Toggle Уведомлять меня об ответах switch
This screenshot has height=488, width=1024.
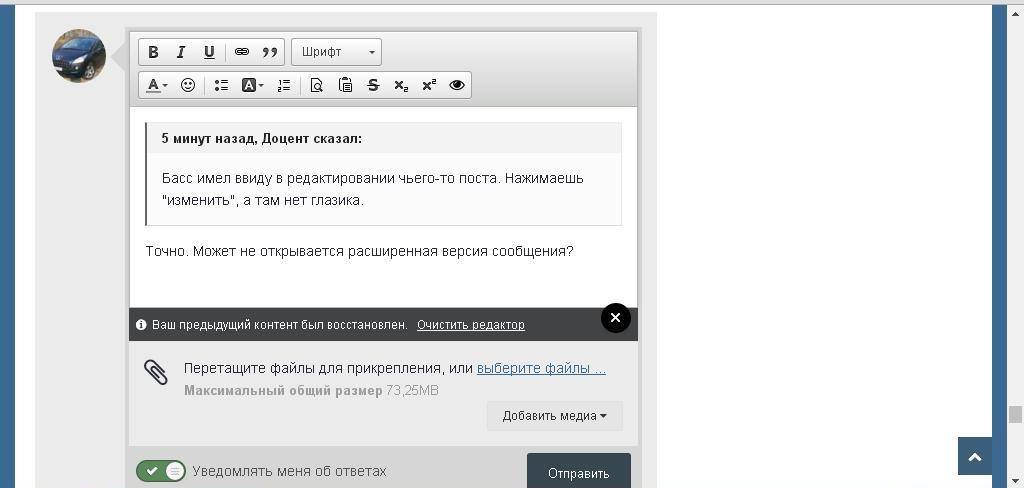point(161,471)
